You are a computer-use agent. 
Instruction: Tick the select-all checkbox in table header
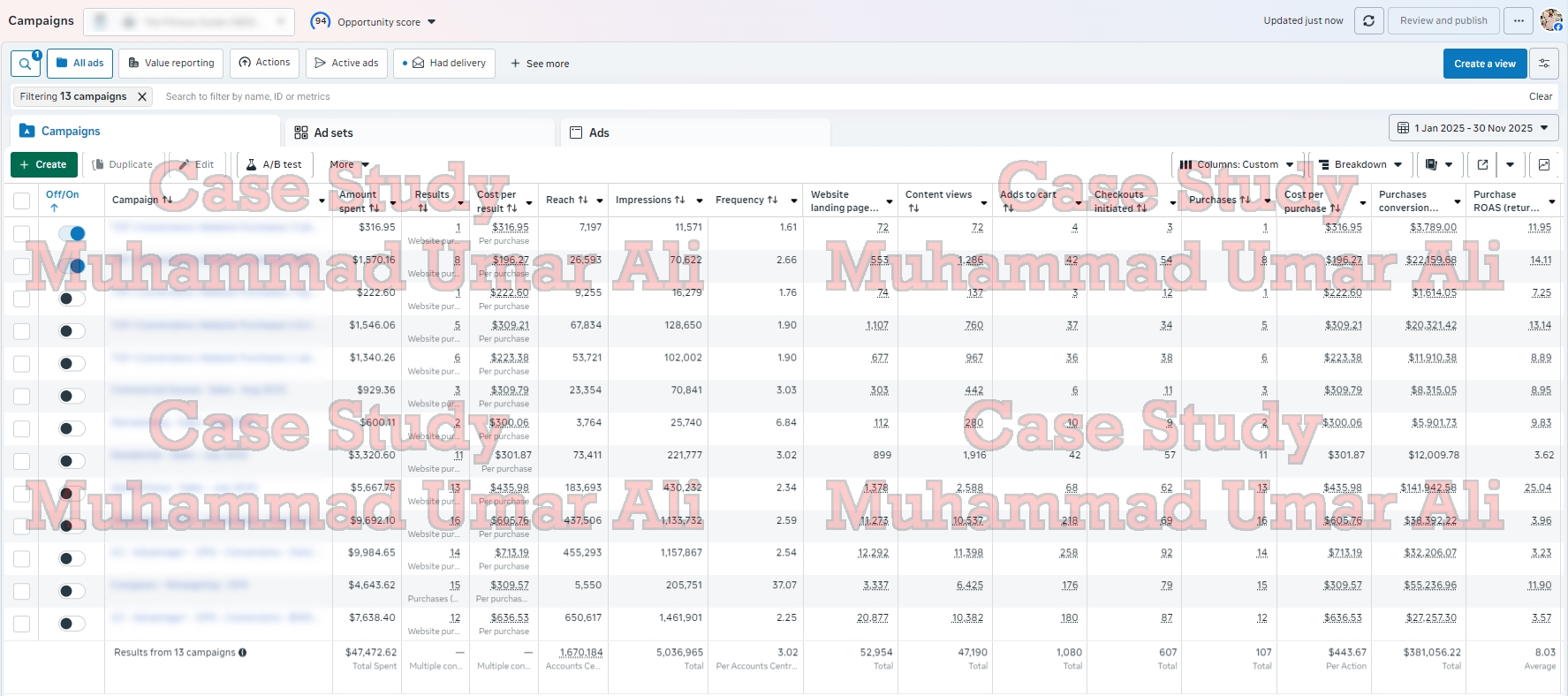(x=21, y=200)
